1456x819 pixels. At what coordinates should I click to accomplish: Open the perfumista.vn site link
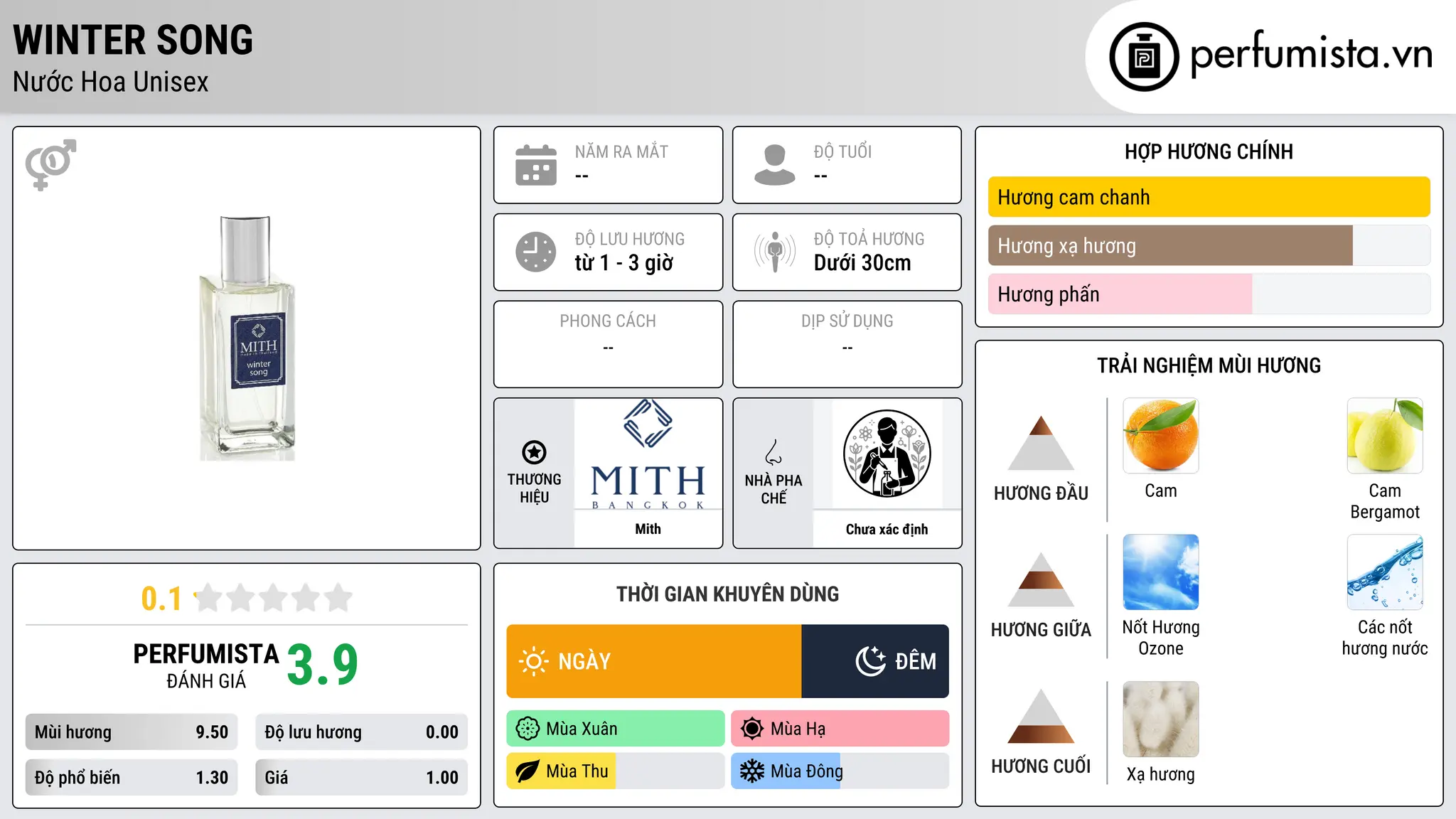(1311, 55)
